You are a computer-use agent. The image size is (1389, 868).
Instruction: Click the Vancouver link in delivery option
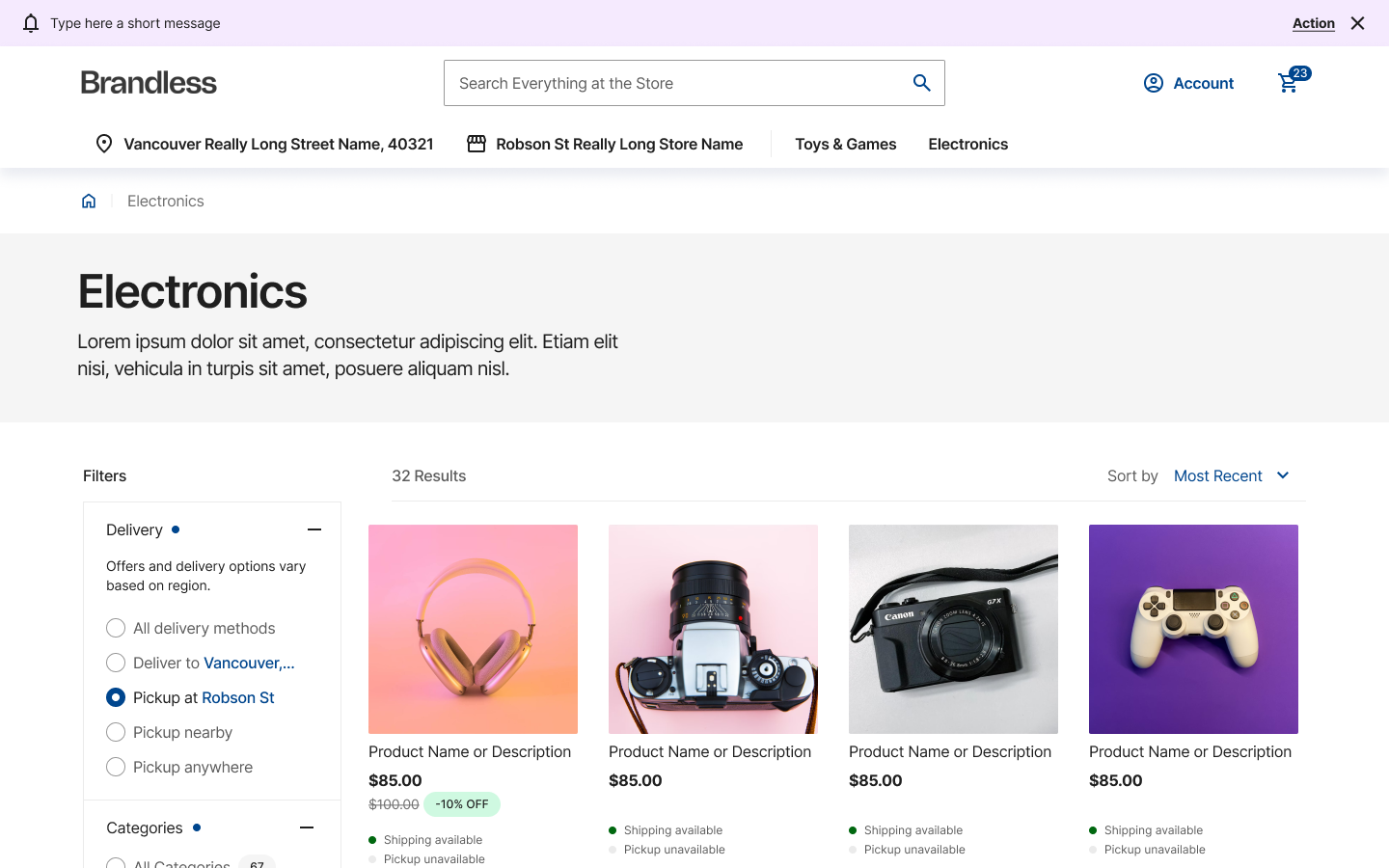coord(249,663)
